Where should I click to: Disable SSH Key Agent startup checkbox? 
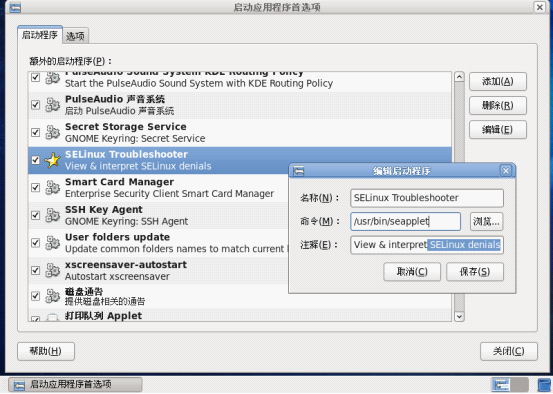pos(35,215)
